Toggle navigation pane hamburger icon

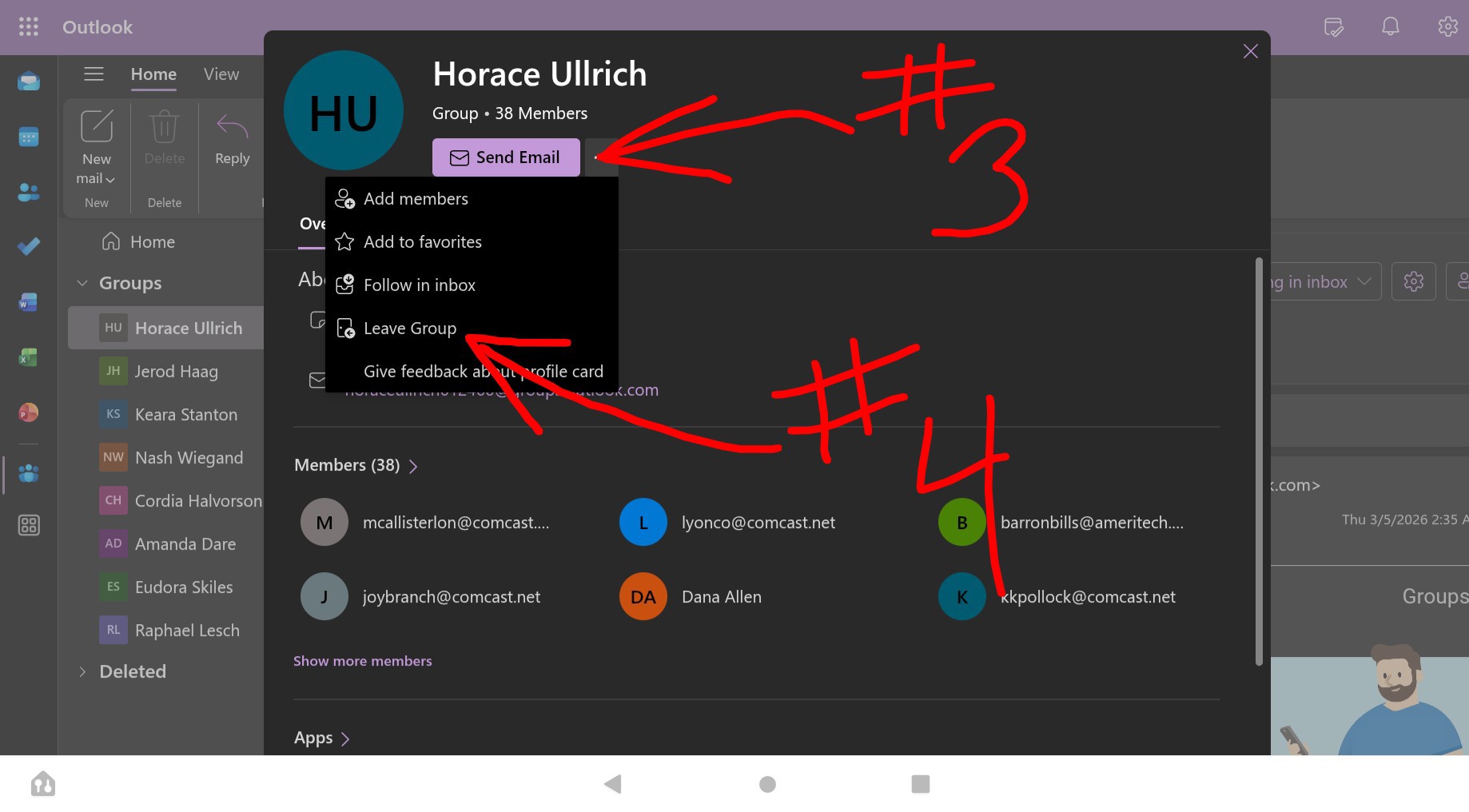tap(94, 74)
